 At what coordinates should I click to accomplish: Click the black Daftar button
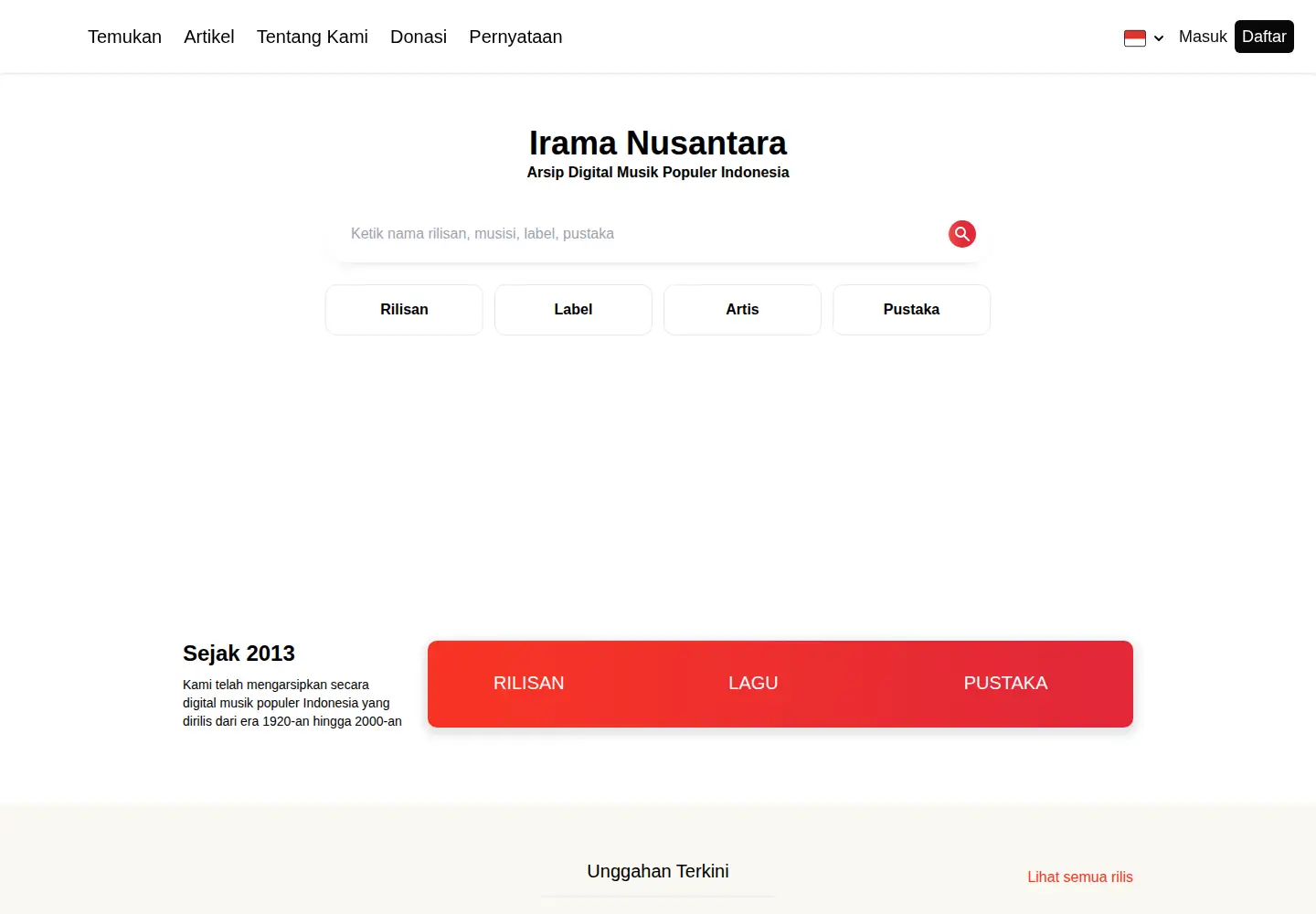[1264, 37]
